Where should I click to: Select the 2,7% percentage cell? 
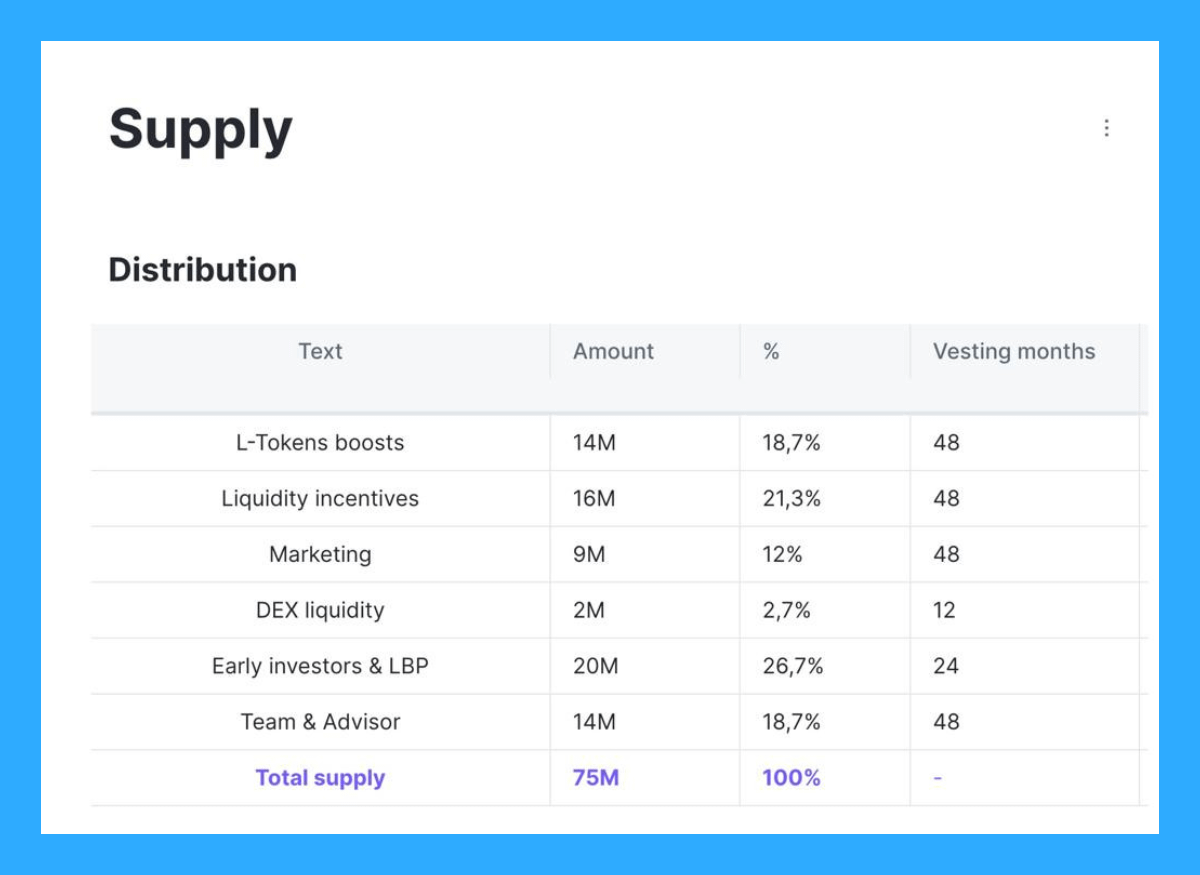coord(787,611)
